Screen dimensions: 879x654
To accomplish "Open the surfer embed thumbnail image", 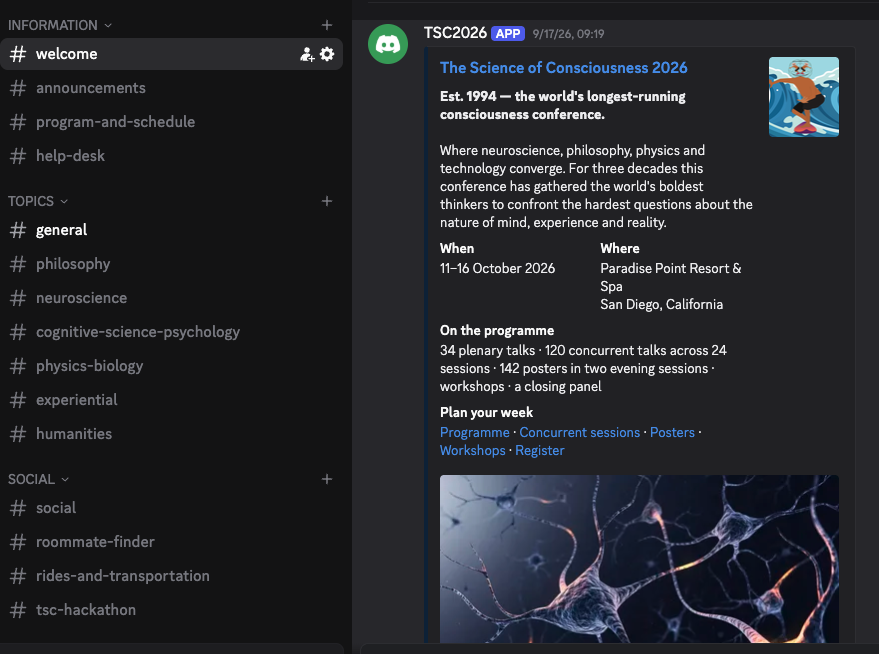I will pyautogui.click(x=803, y=97).
